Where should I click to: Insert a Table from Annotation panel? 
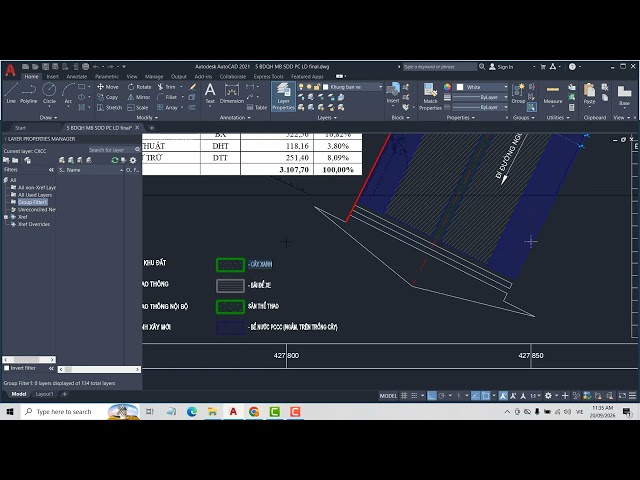tap(257, 107)
